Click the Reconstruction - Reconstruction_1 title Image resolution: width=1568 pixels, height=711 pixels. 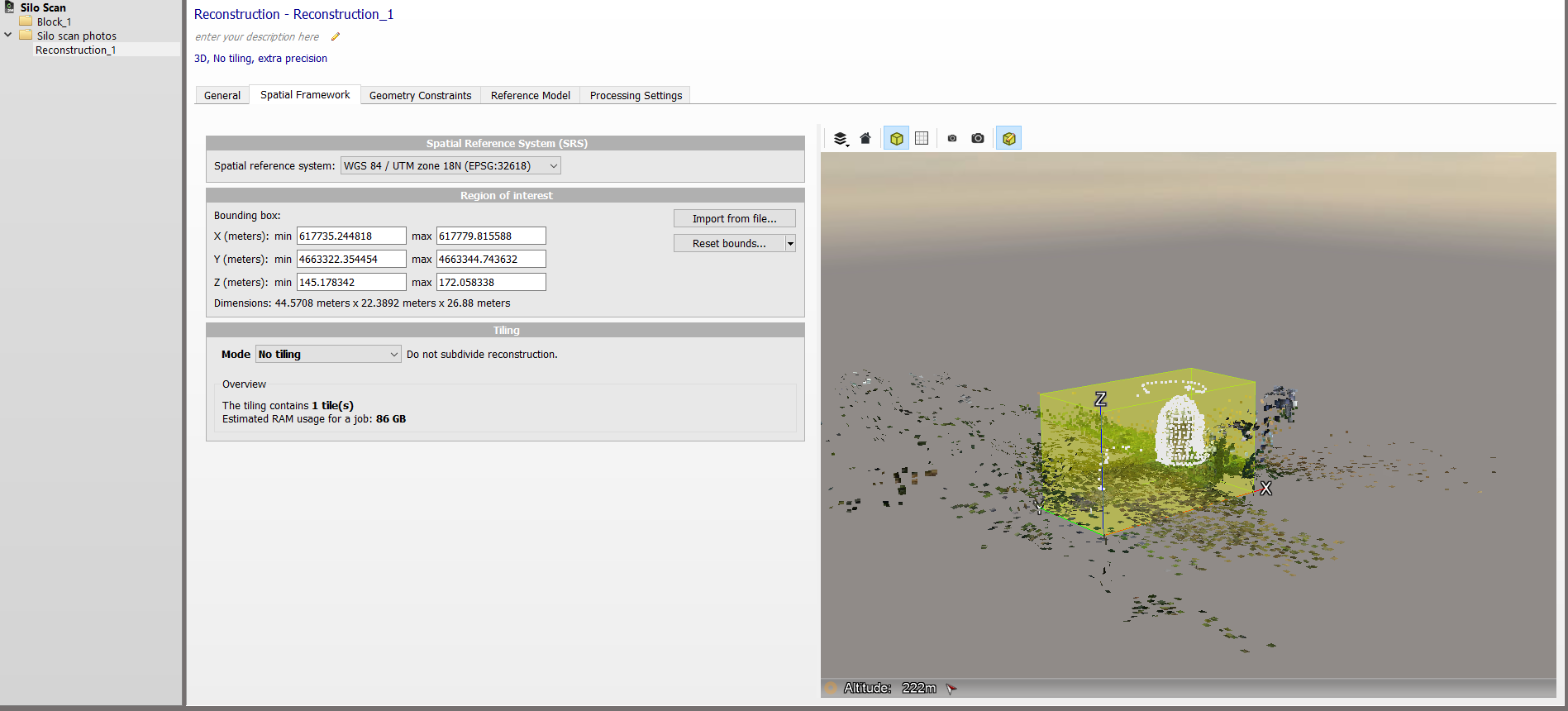293,14
